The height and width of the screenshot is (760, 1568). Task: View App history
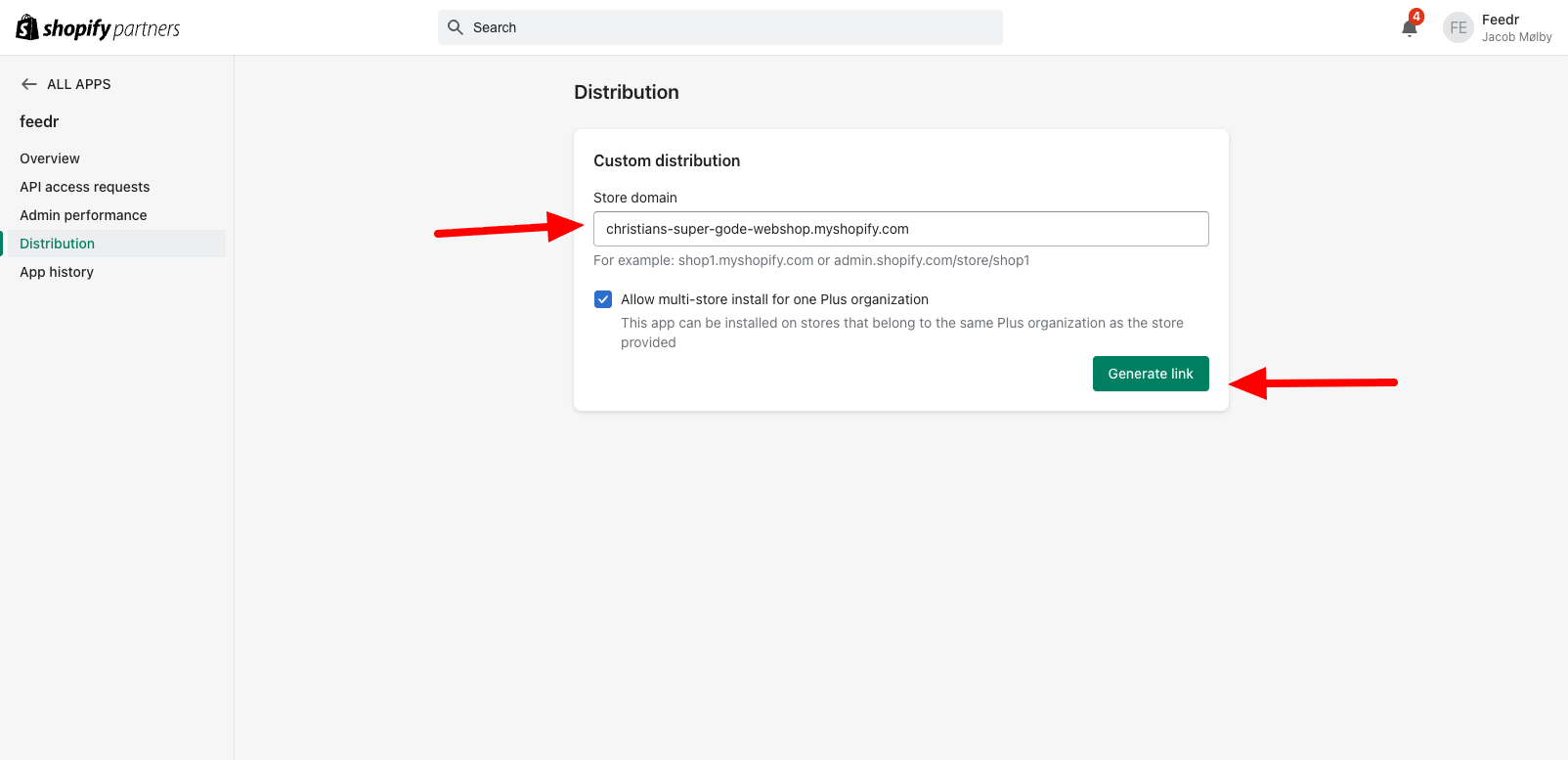57,272
